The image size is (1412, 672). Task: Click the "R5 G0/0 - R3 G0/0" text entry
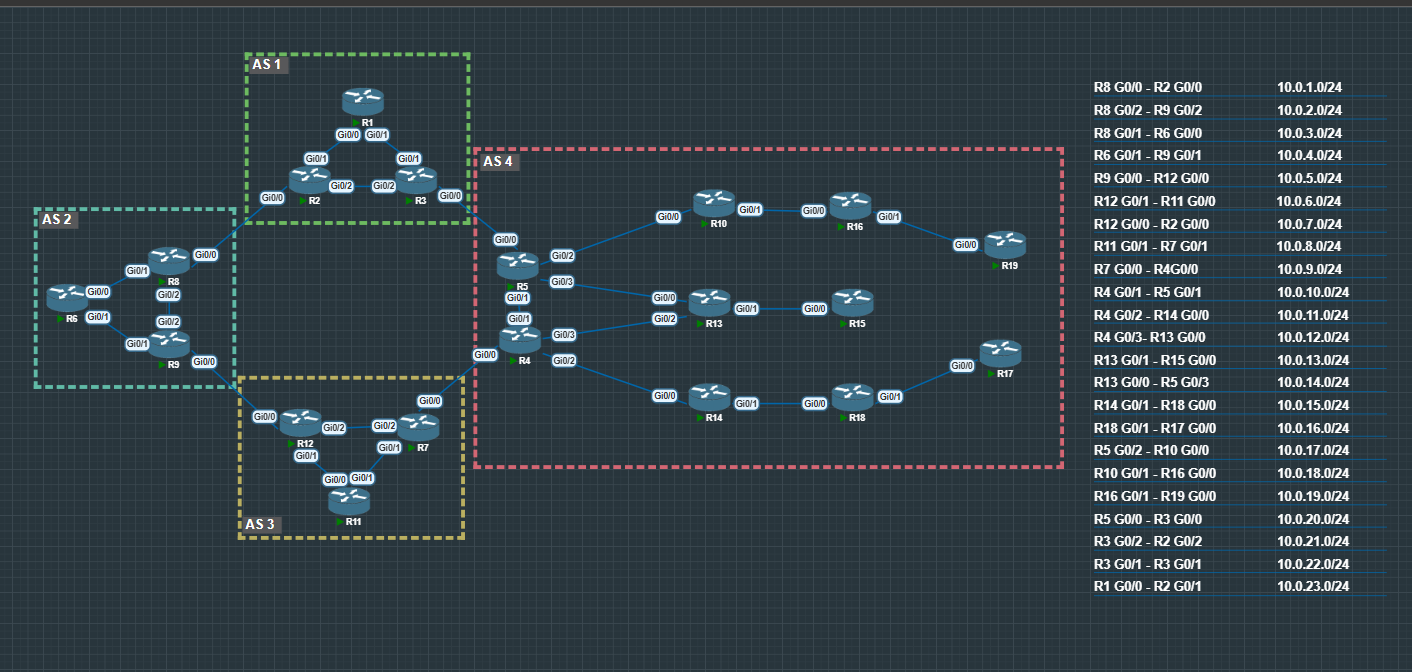coord(1148,519)
